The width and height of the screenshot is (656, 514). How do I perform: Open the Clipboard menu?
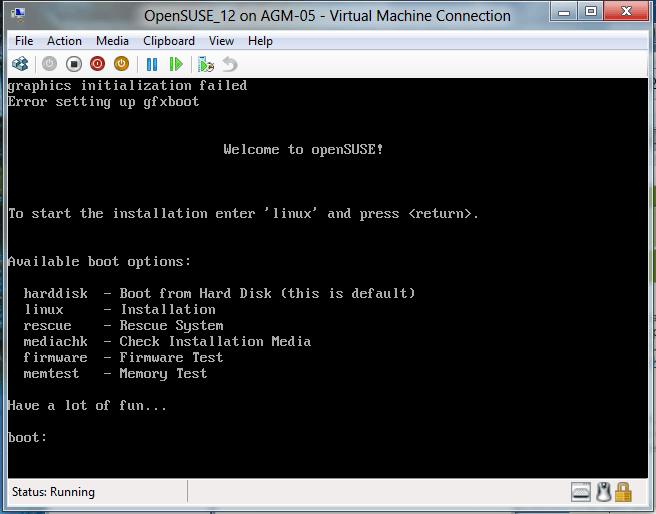[x=169, y=41]
